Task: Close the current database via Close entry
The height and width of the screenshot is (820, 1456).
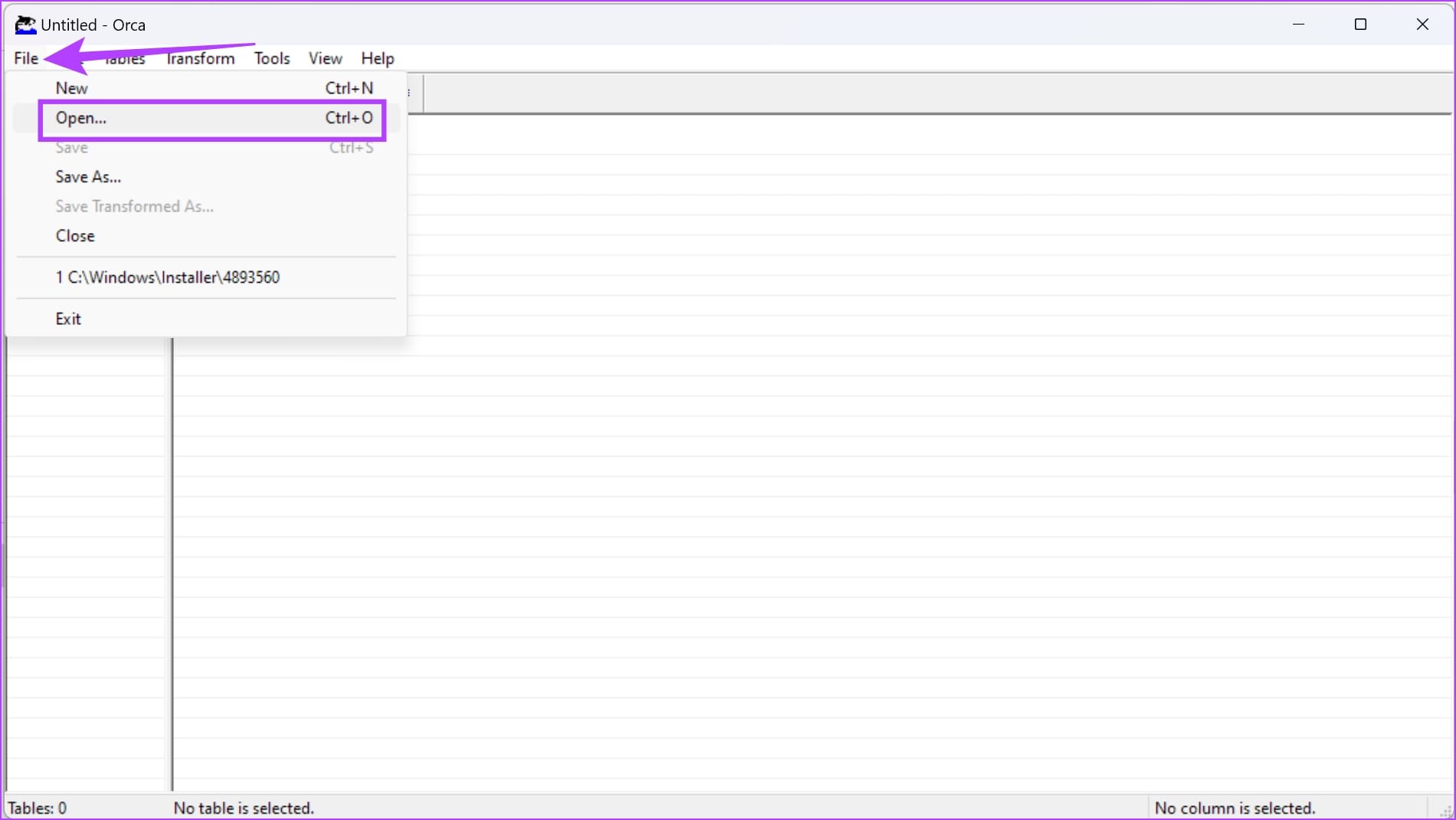Action: (x=74, y=235)
